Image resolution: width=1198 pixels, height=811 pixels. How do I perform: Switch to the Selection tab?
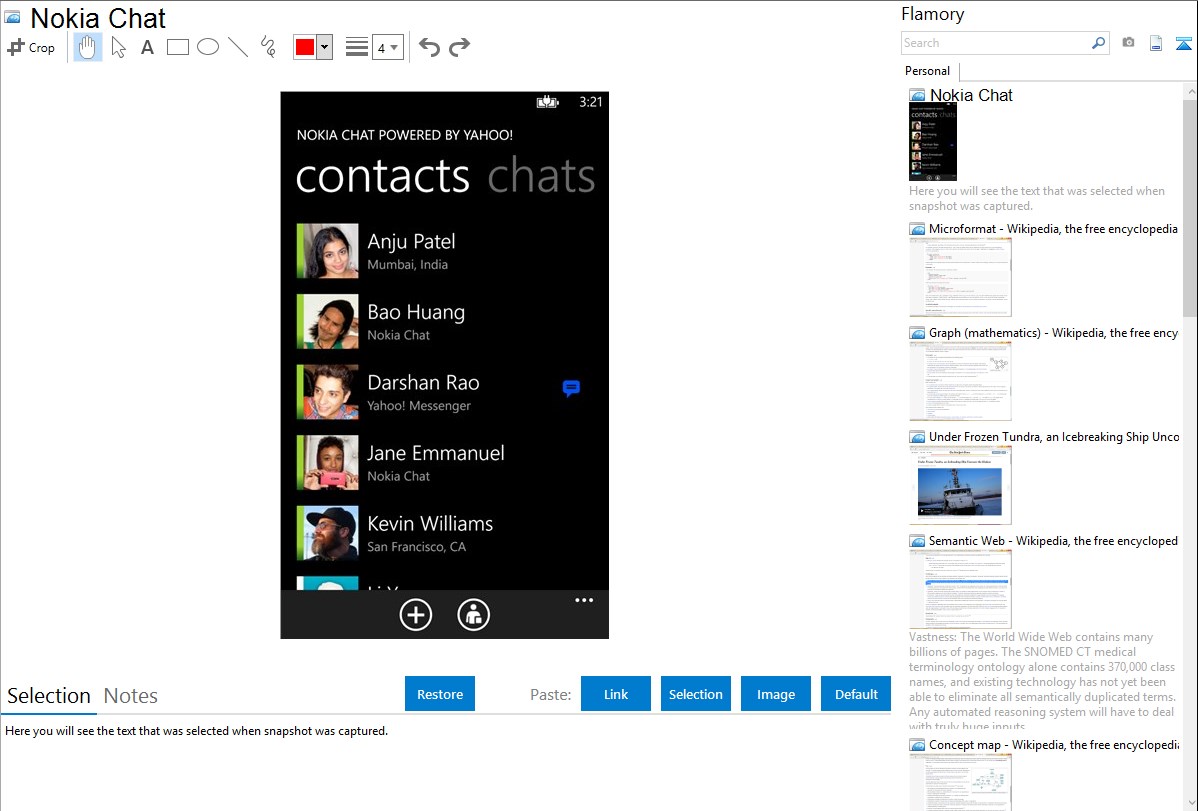click(x=49, y=696)
